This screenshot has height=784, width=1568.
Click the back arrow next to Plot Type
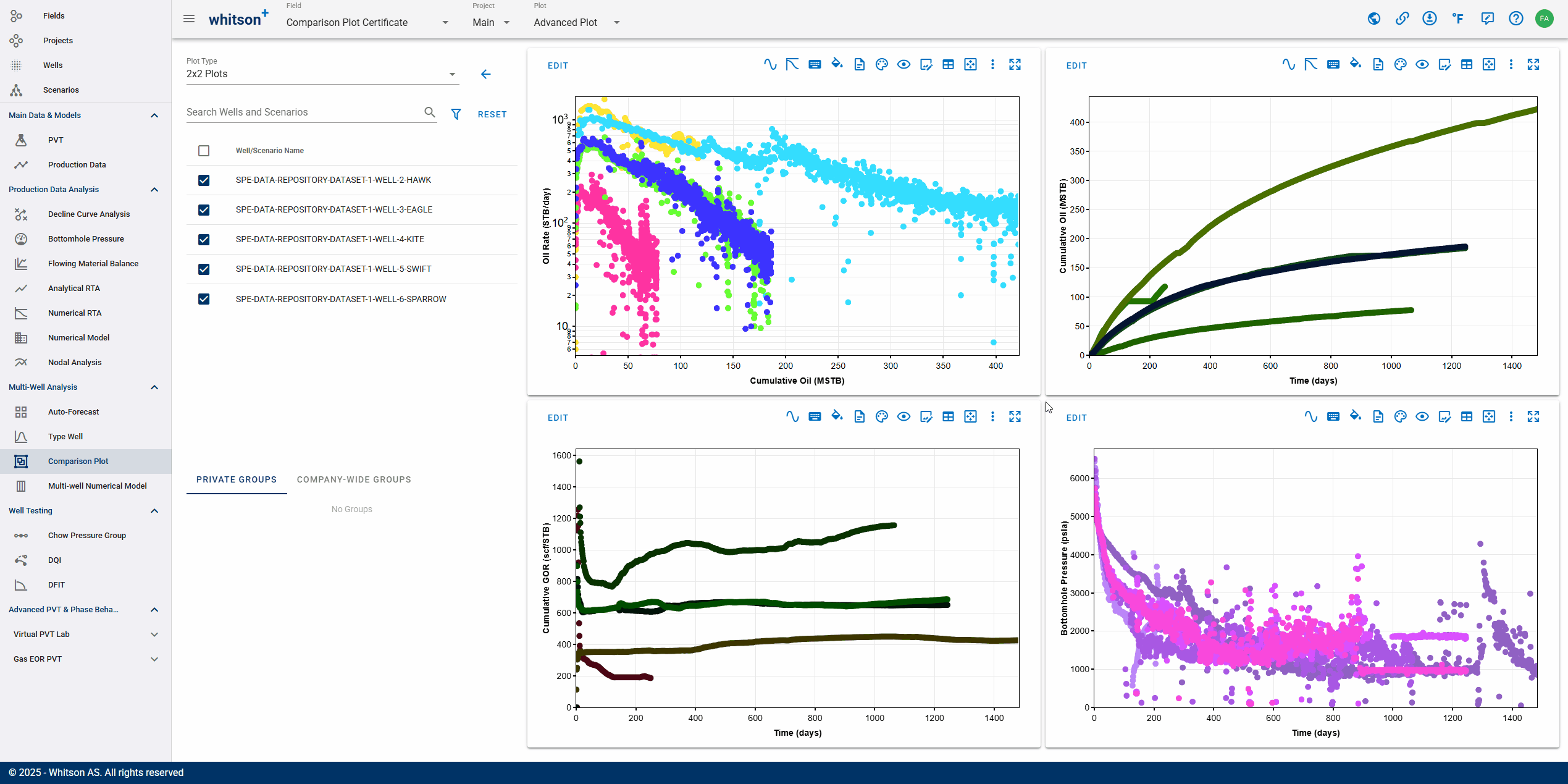coord(486,74)
